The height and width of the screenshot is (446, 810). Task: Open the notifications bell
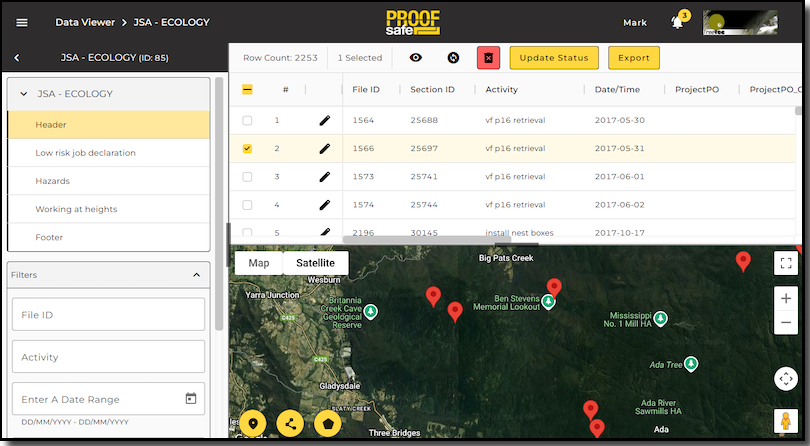pos(677,23)
